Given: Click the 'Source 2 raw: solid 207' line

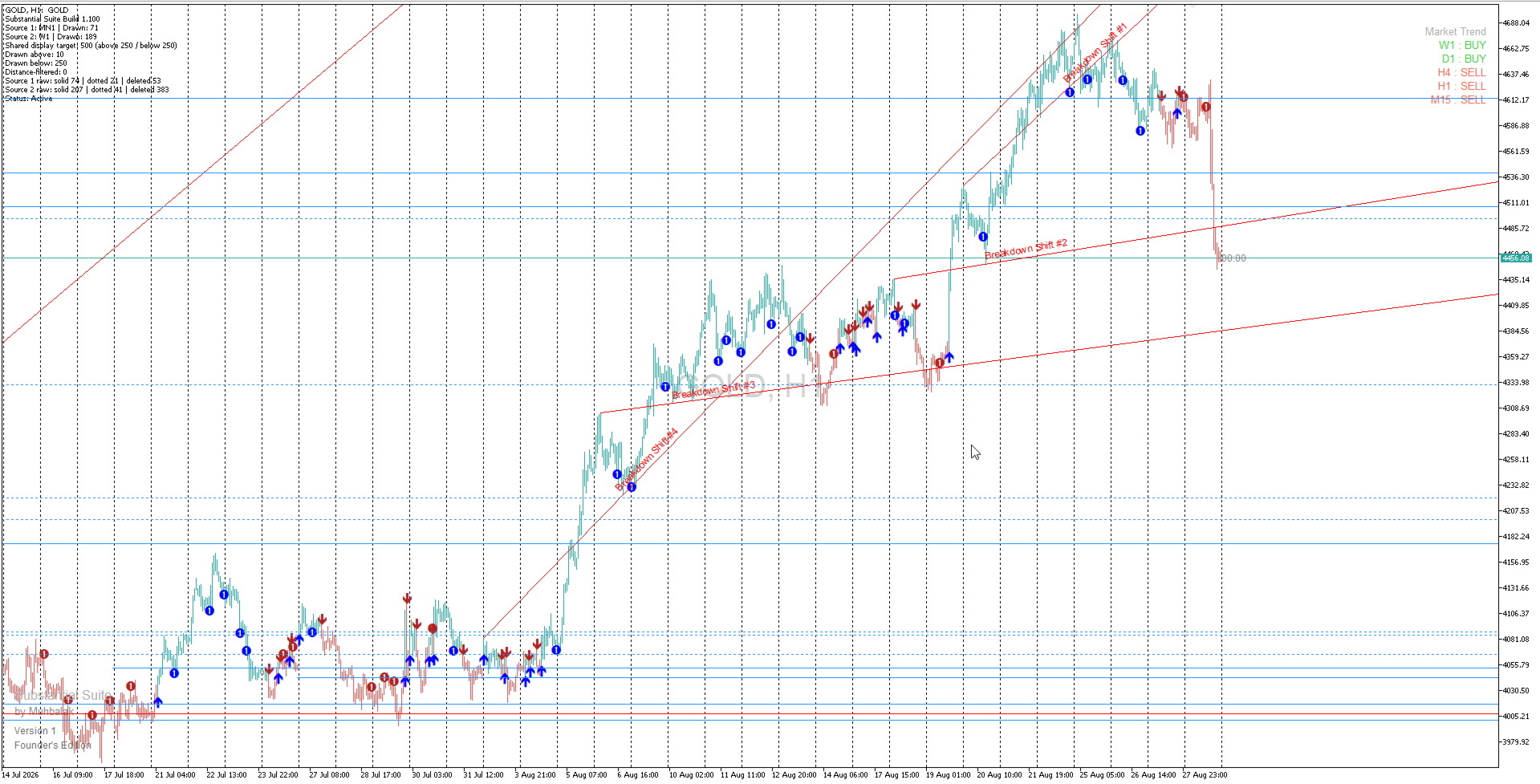Looking at the screenshot, I should (x=87, y=90).
